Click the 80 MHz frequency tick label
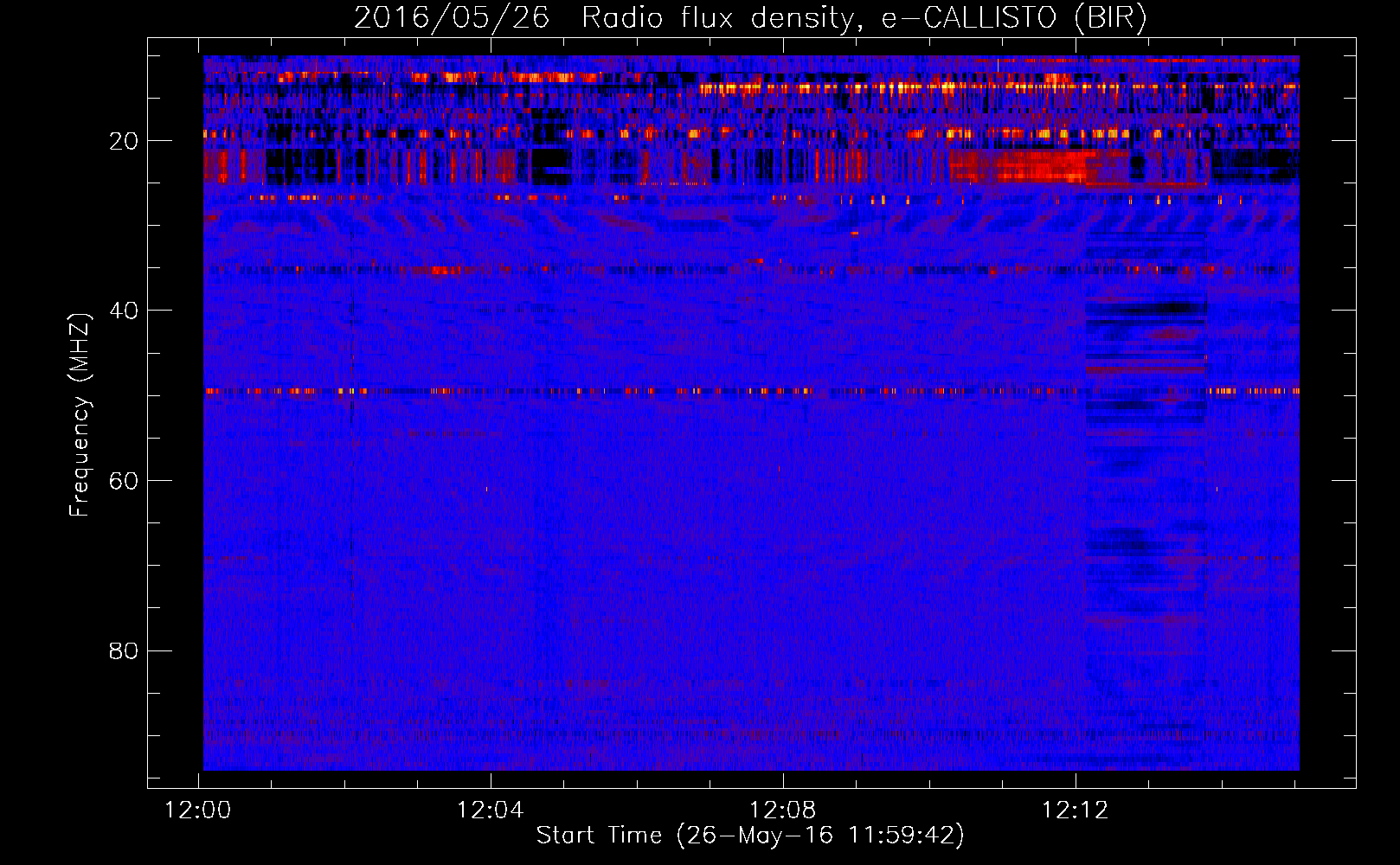The image size is (1400, 865). tap(124, 650)
